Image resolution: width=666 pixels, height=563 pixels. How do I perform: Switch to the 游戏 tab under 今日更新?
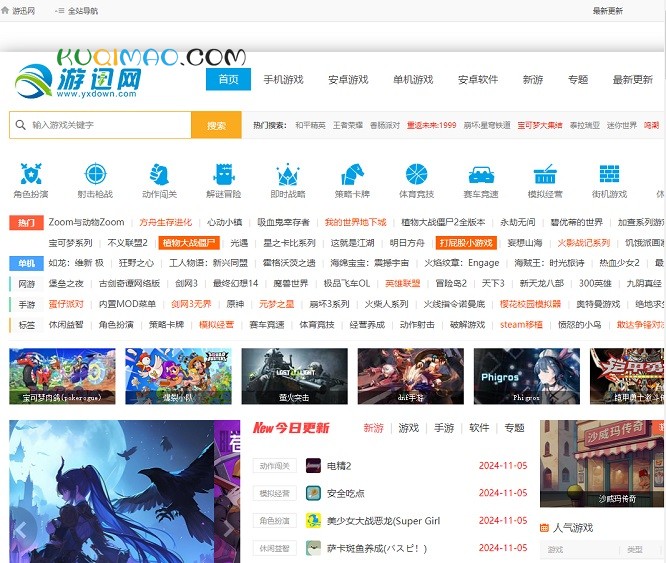click(409, 428)
